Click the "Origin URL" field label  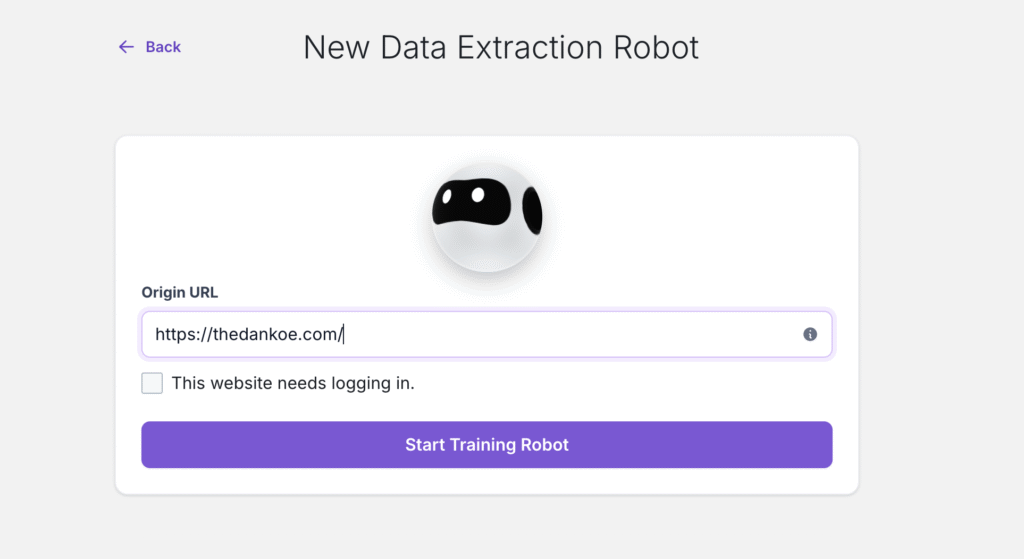(x=180, y=293)
